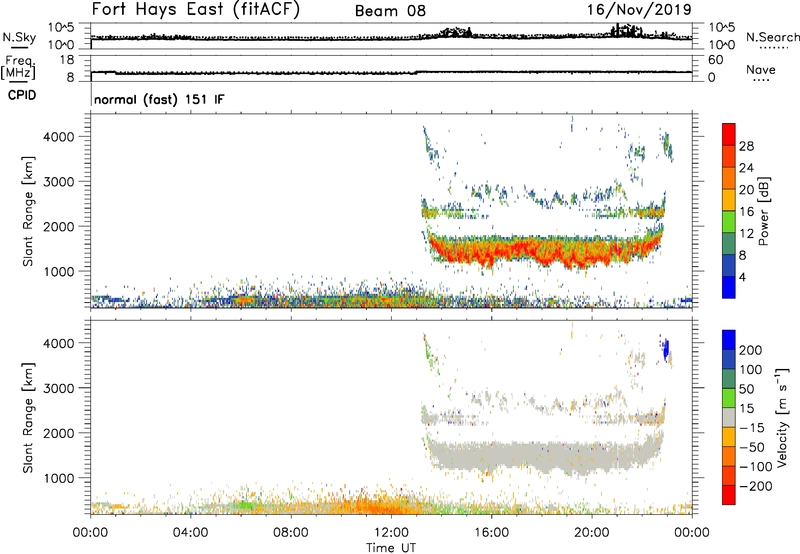
Task: Click '1000' on the velocity panel range axis
Action: (59, 478)
